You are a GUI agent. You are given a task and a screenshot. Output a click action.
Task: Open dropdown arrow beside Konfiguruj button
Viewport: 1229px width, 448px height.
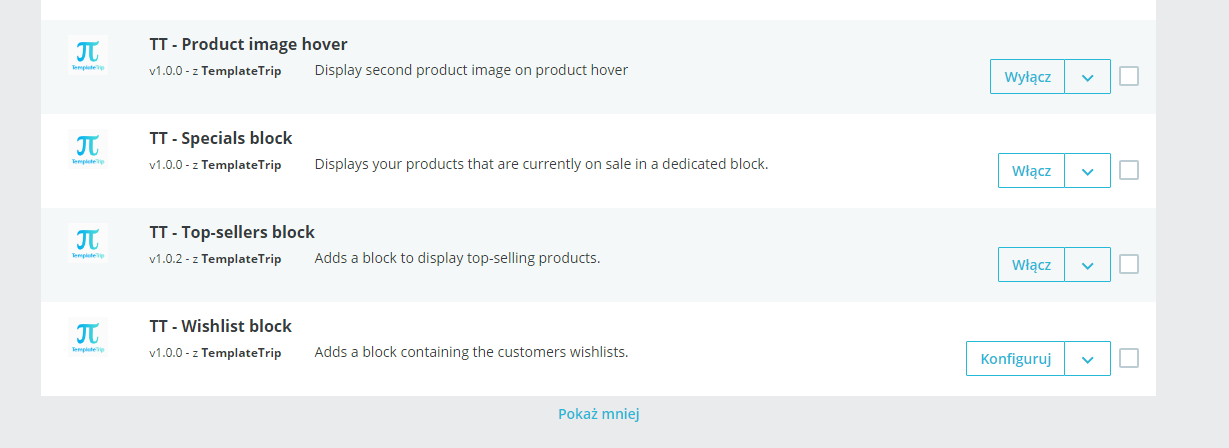pos(1088,359)
